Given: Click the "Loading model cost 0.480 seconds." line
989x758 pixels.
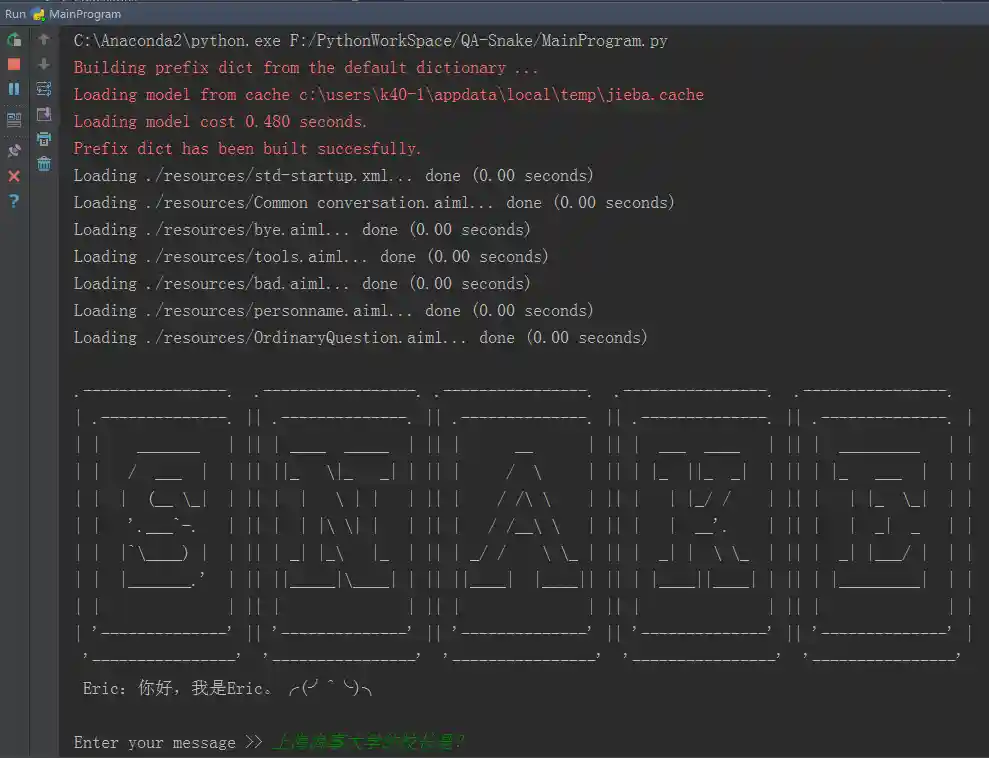Looking at the screenshot, I should (220, 122).
